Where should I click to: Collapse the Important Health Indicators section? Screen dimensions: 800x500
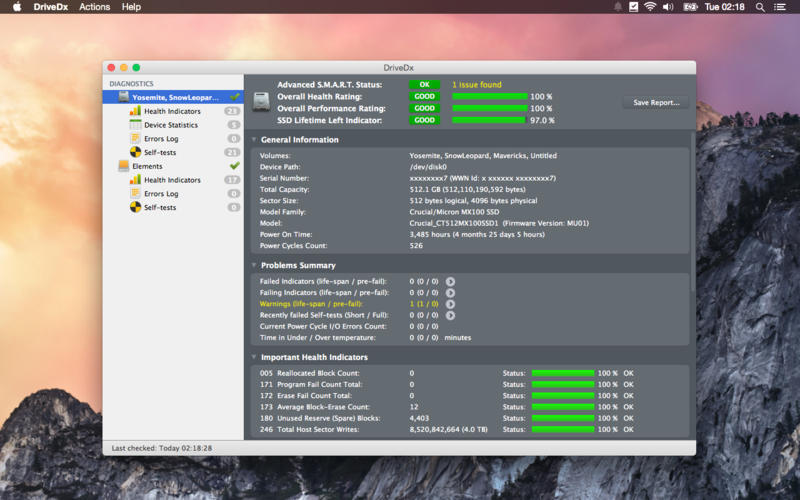[x=254, y=357]
